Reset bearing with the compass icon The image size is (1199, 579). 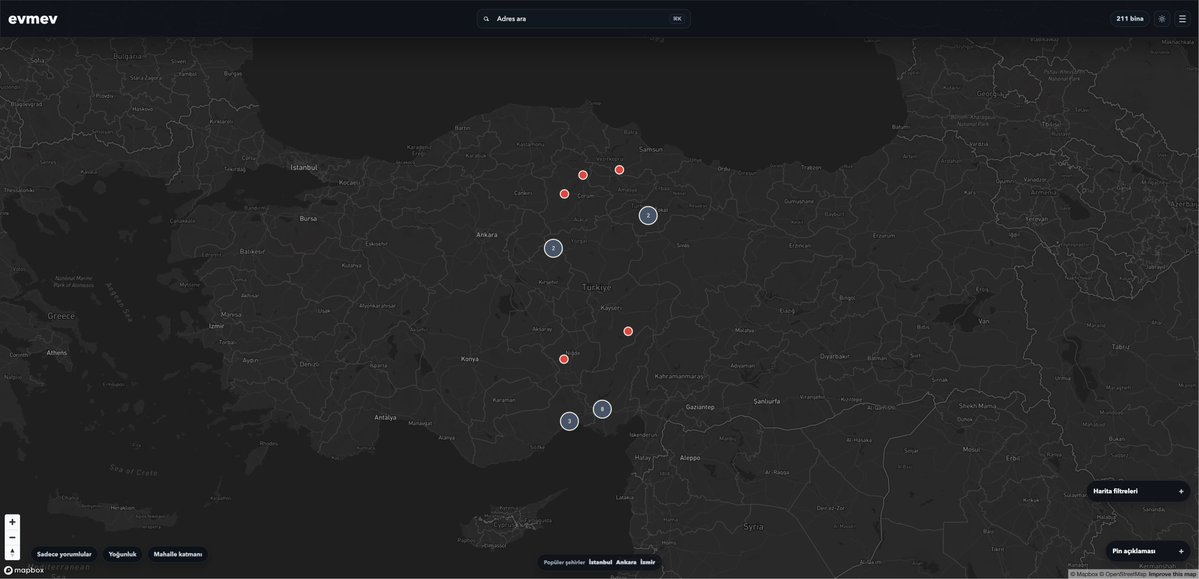tap(11, 550)
